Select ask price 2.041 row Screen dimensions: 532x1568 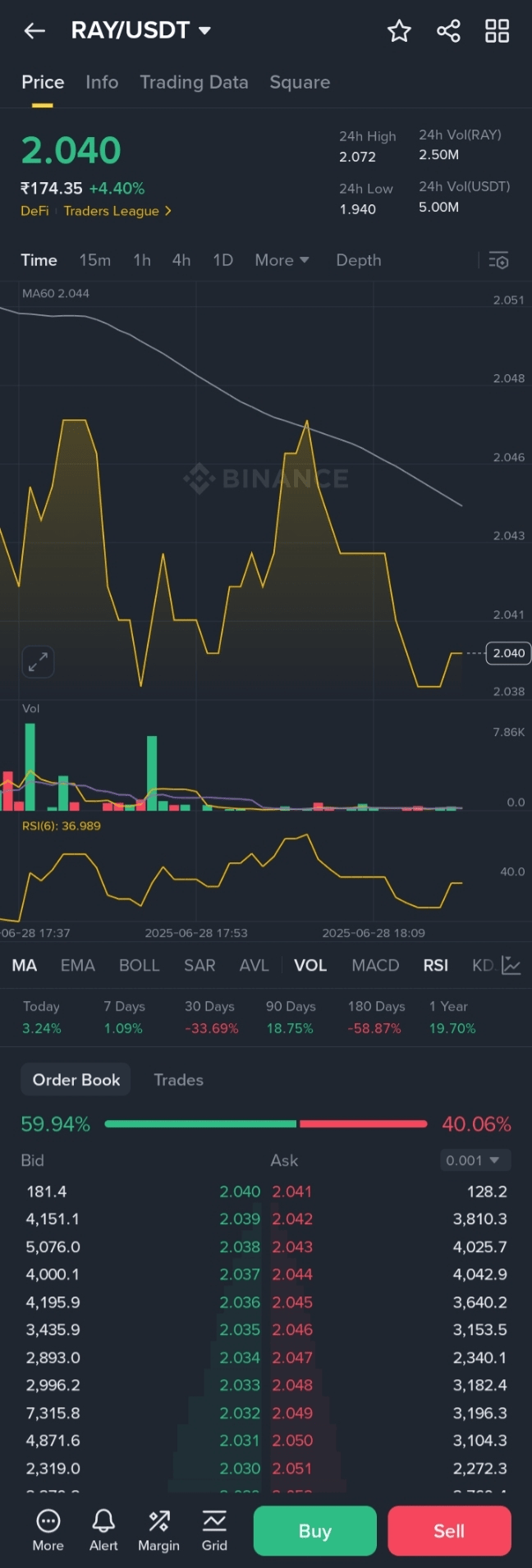(x=292, y=1191)
